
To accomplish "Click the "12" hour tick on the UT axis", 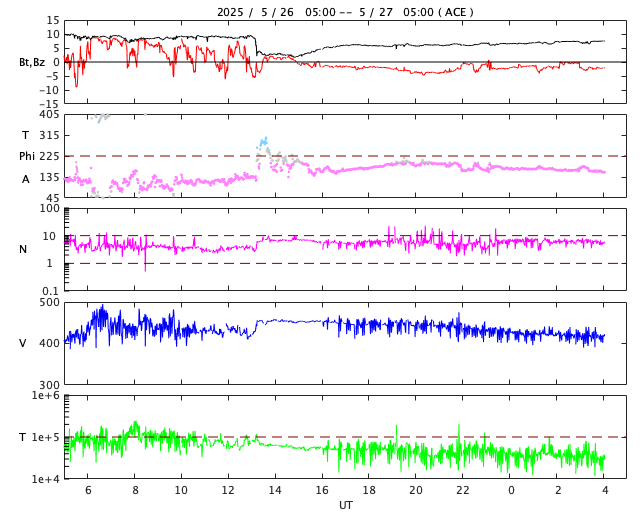I will 228,490.
